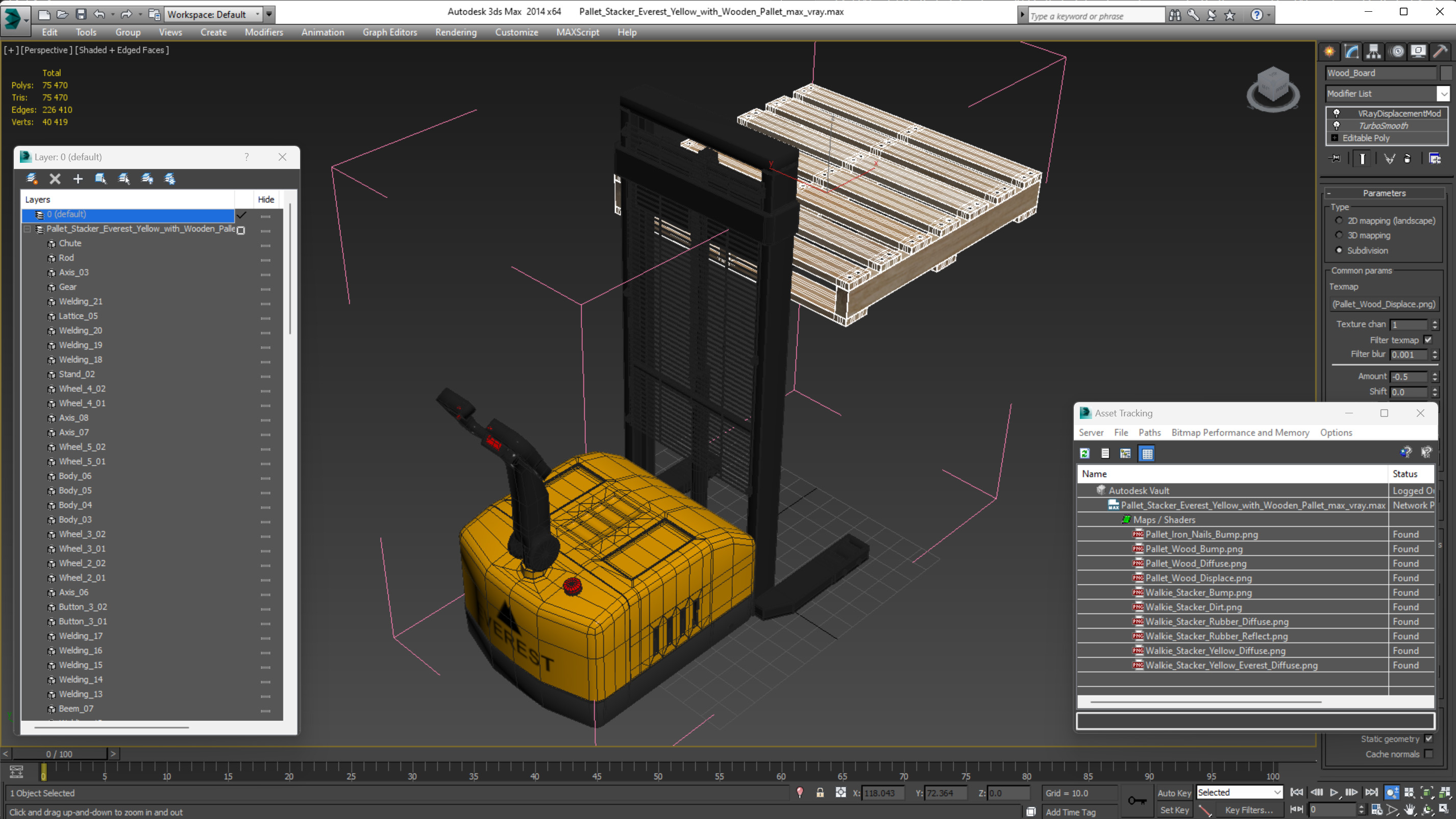Switch Asset Tracking to table view icon
The width and height of the screenshot is (1456, 819).
[1146, 453]
